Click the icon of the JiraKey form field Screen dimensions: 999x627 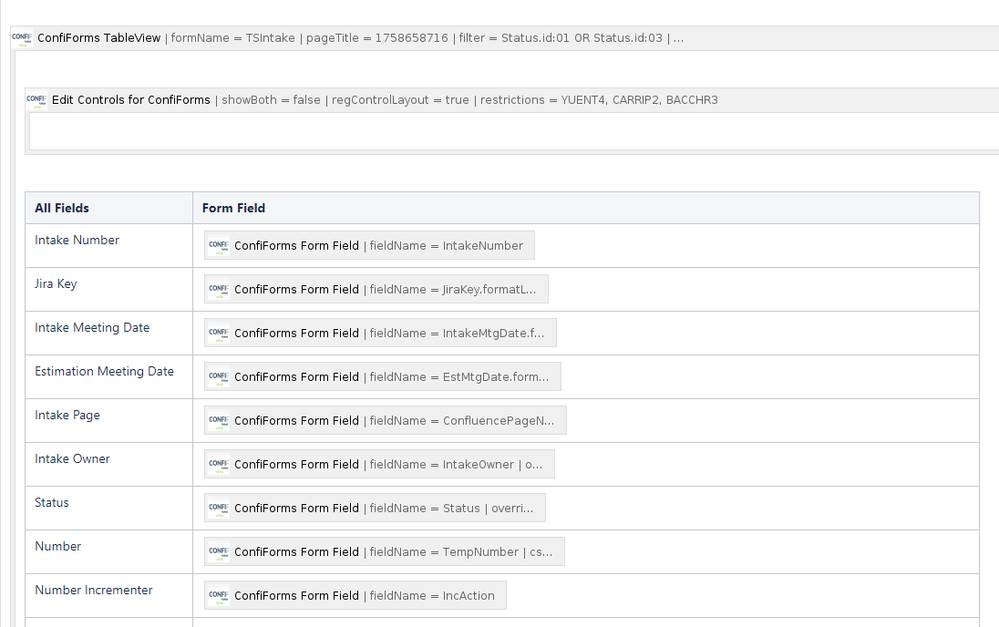click(x=219, y=289)
